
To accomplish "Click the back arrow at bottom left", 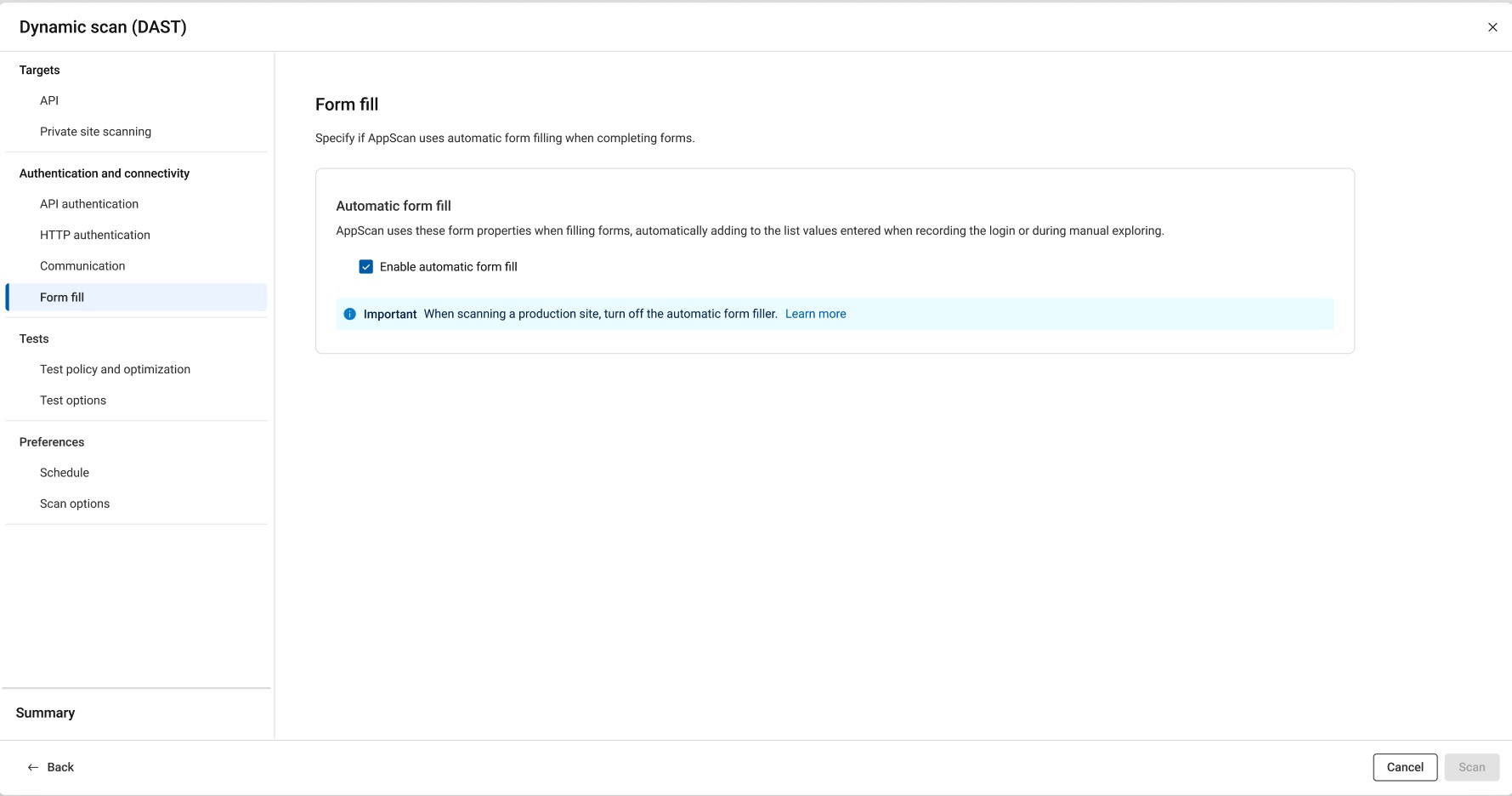I will (x=31, y=767).
